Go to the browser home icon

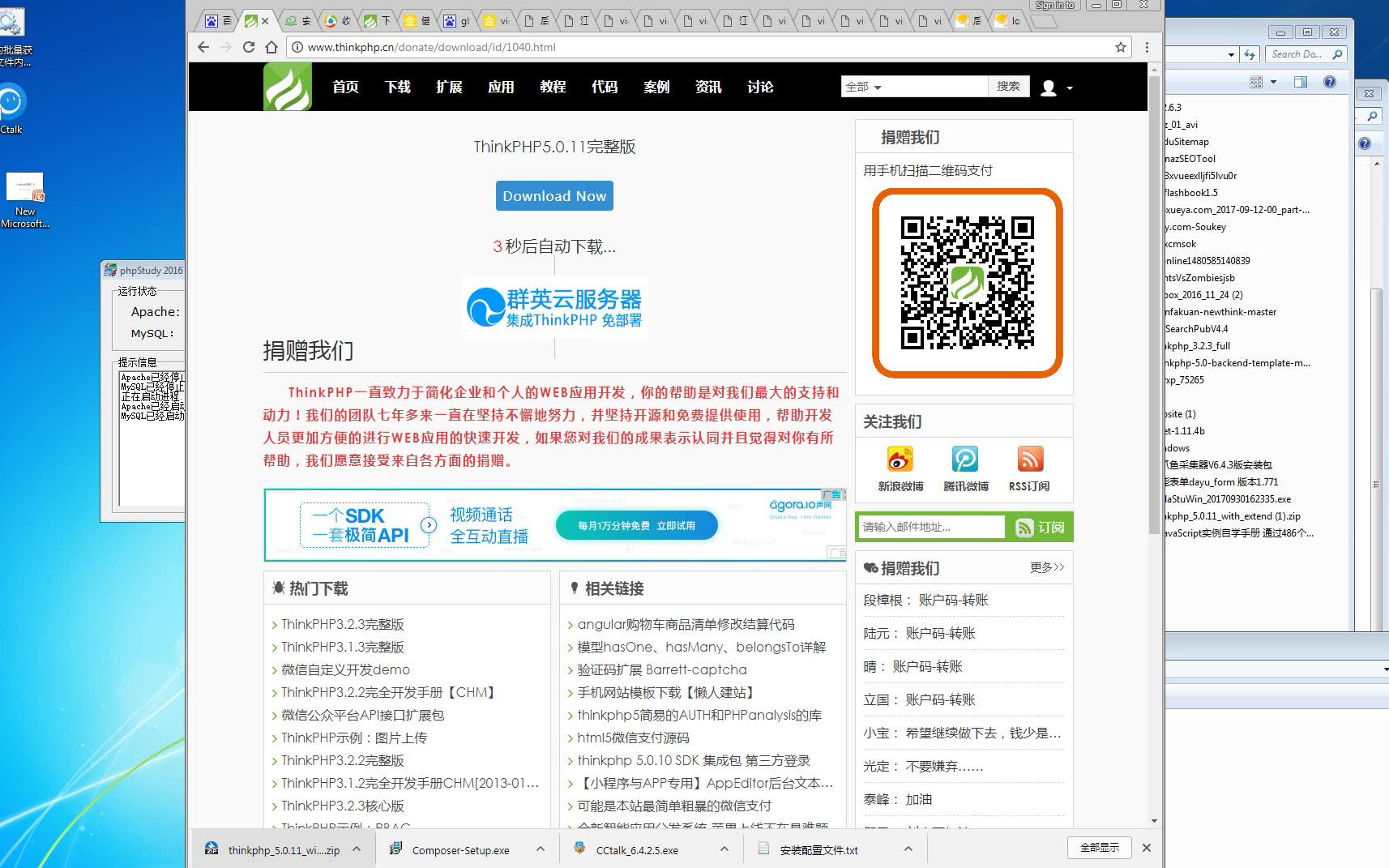click(x=271, y=47)
